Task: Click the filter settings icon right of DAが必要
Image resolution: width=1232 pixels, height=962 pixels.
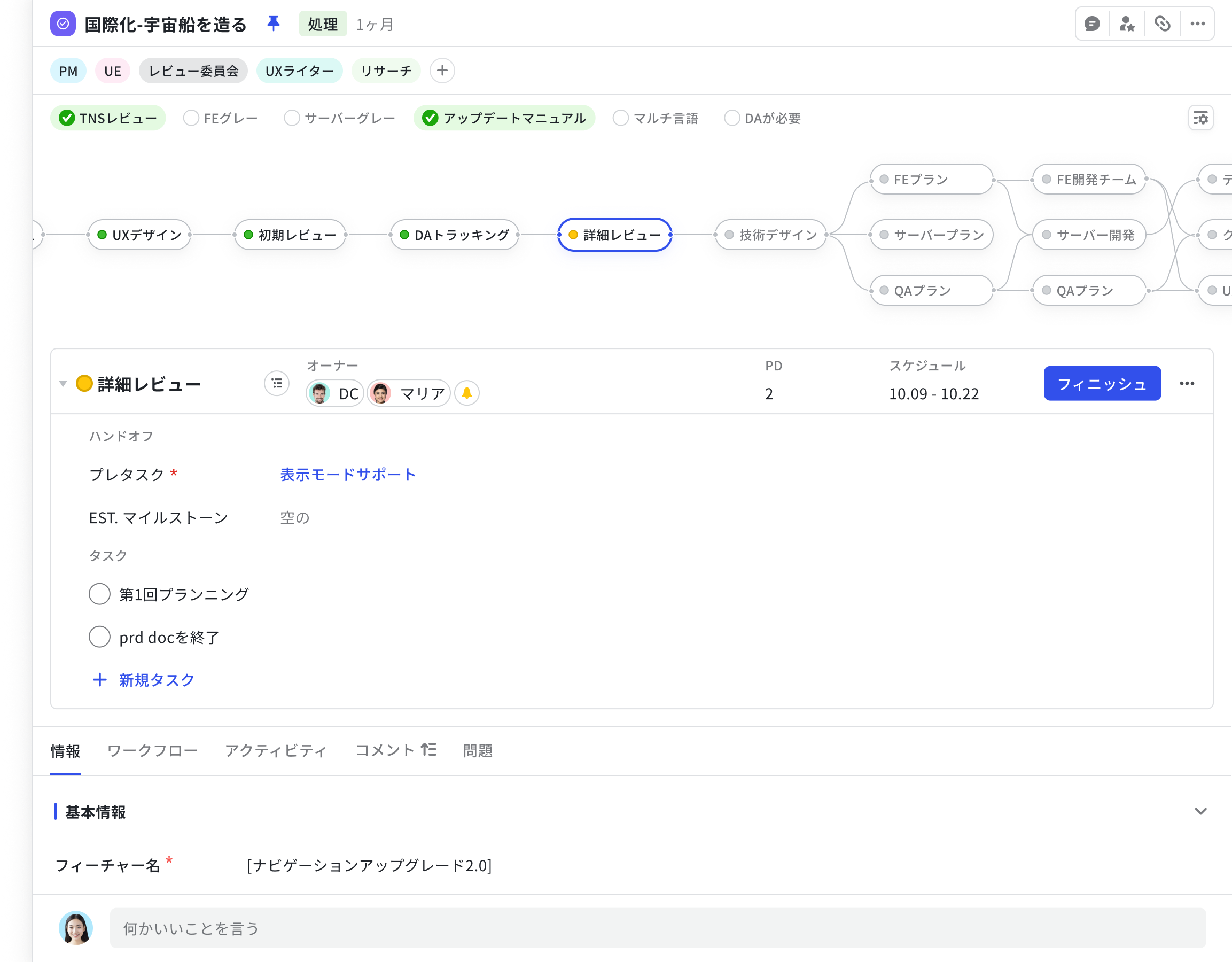Action: tap(1202, 118)
